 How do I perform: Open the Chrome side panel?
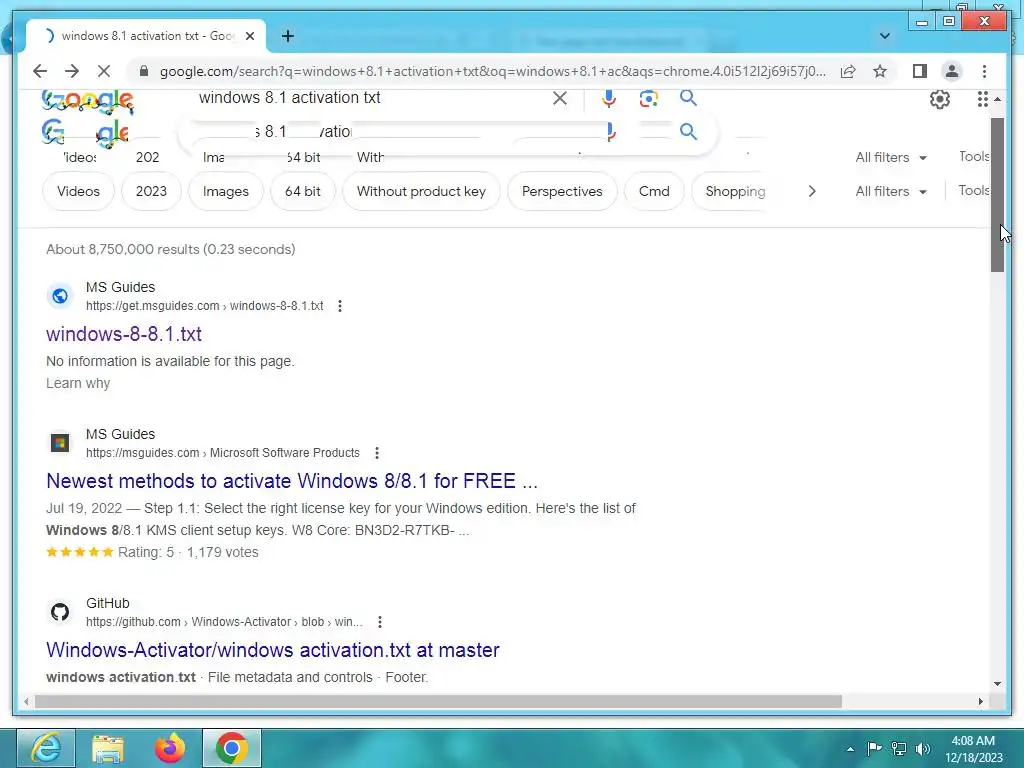920,71
